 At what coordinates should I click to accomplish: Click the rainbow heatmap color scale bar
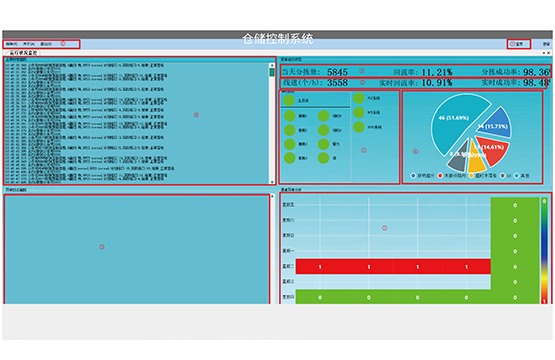click(x=544, y=251)
